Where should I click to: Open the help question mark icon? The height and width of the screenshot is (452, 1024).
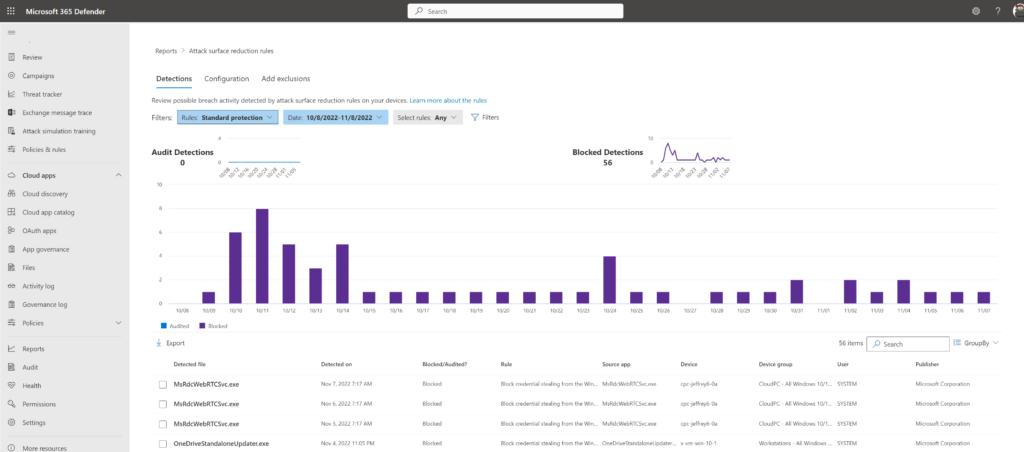pos(997,11)
